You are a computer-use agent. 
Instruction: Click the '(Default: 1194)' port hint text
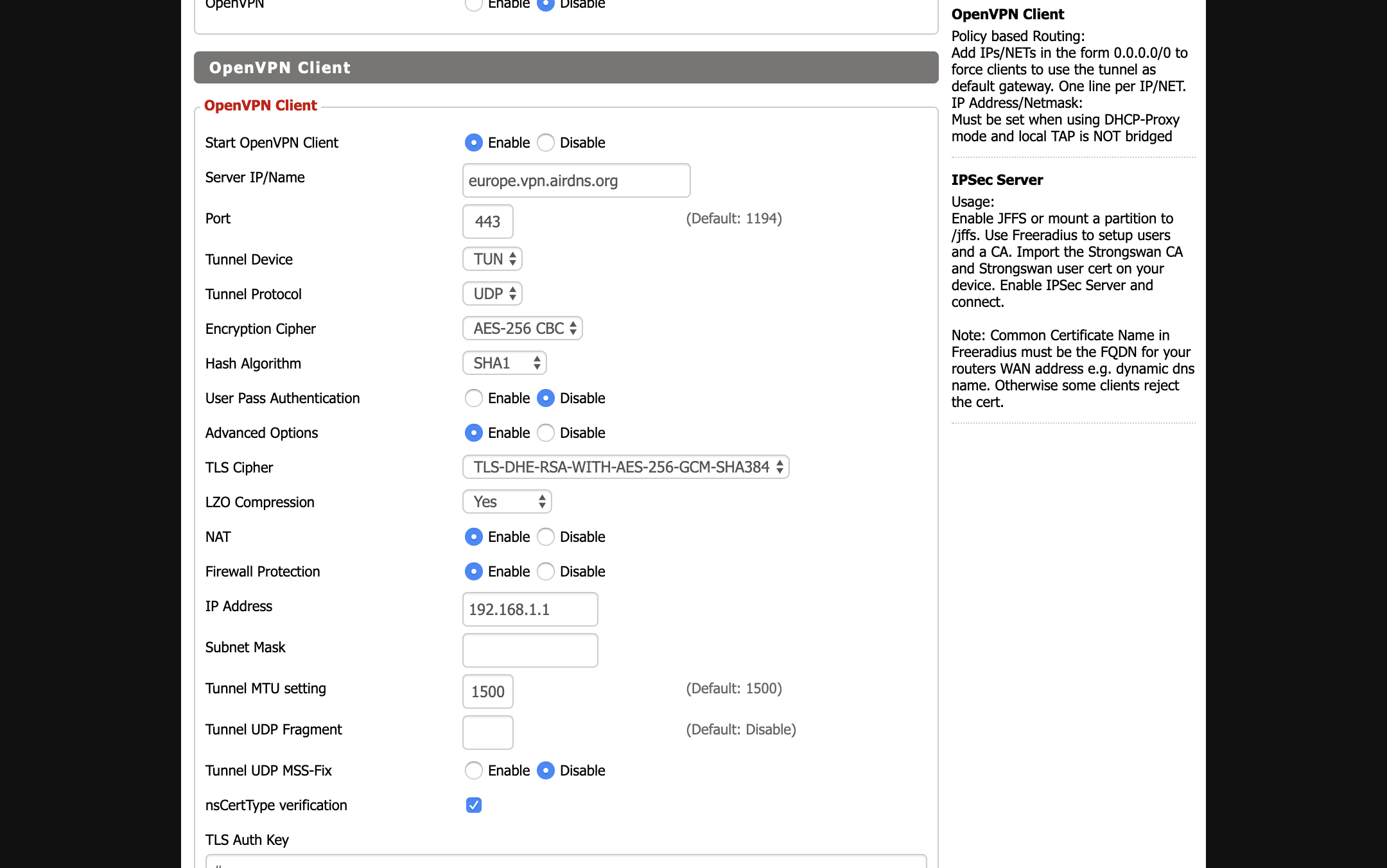(734, 218)
